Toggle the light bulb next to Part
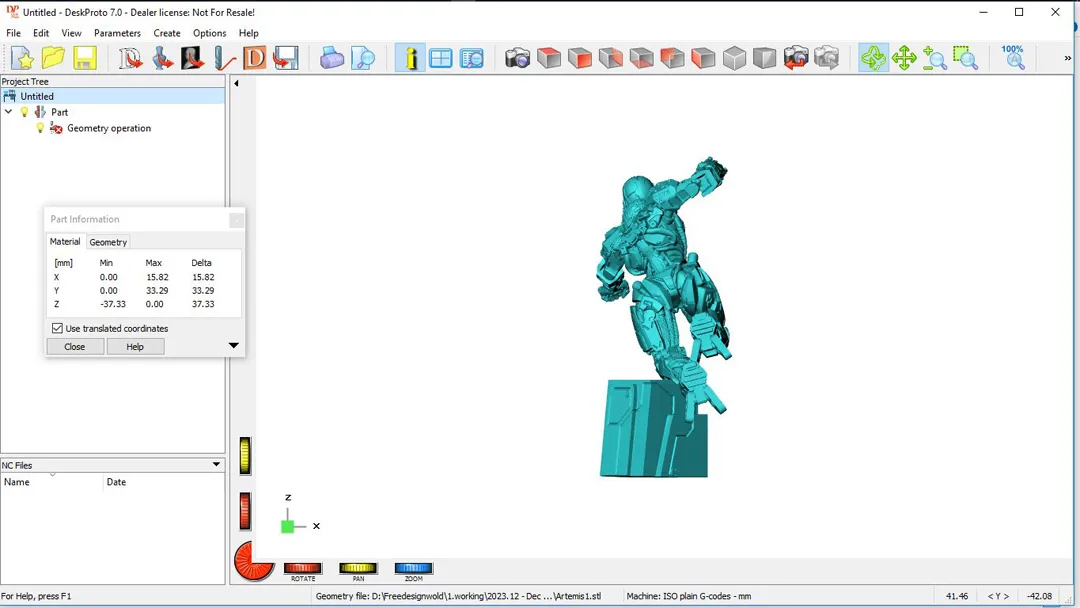 coord(24,112)
